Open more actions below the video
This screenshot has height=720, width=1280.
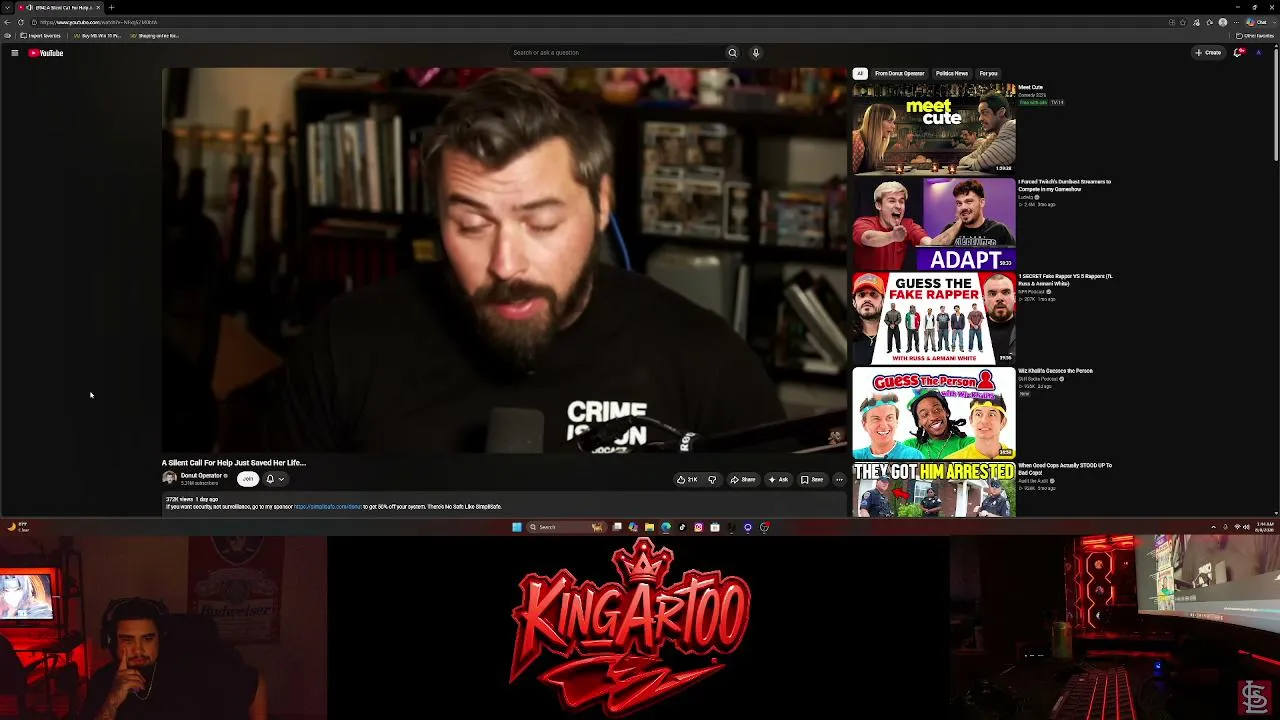(x=839, y=480)
